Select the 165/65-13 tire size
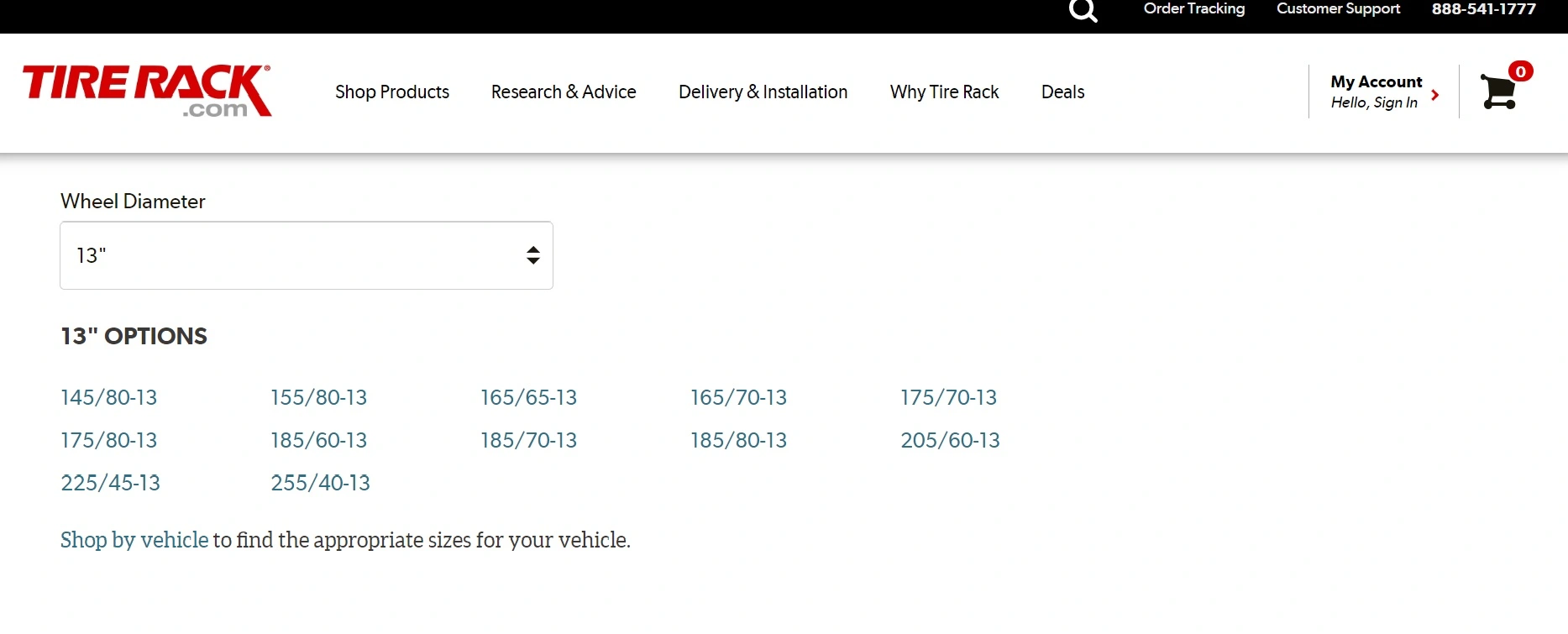 pos(528,397)
